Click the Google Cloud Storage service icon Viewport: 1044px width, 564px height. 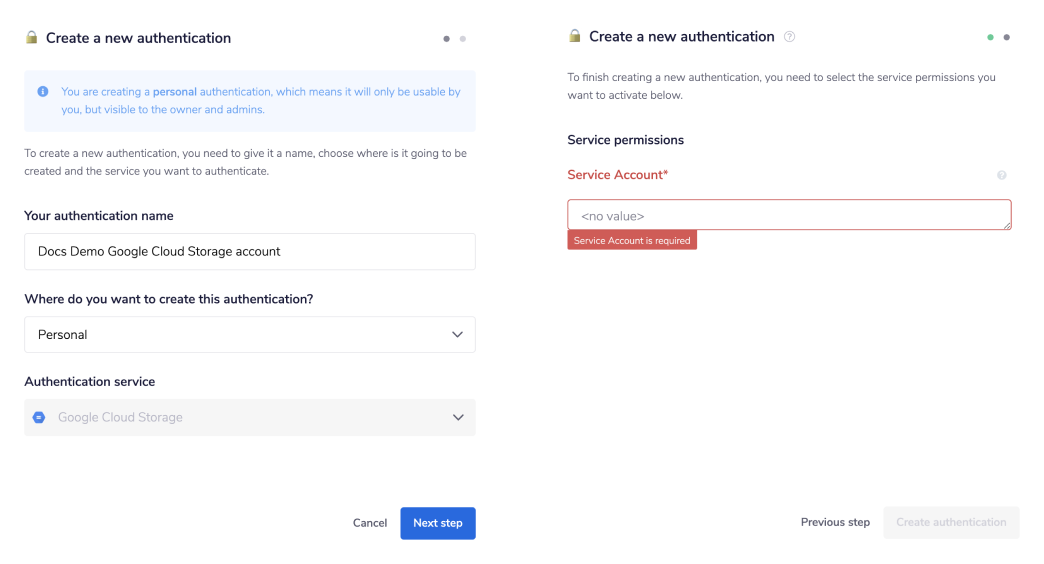coord(39,417)
